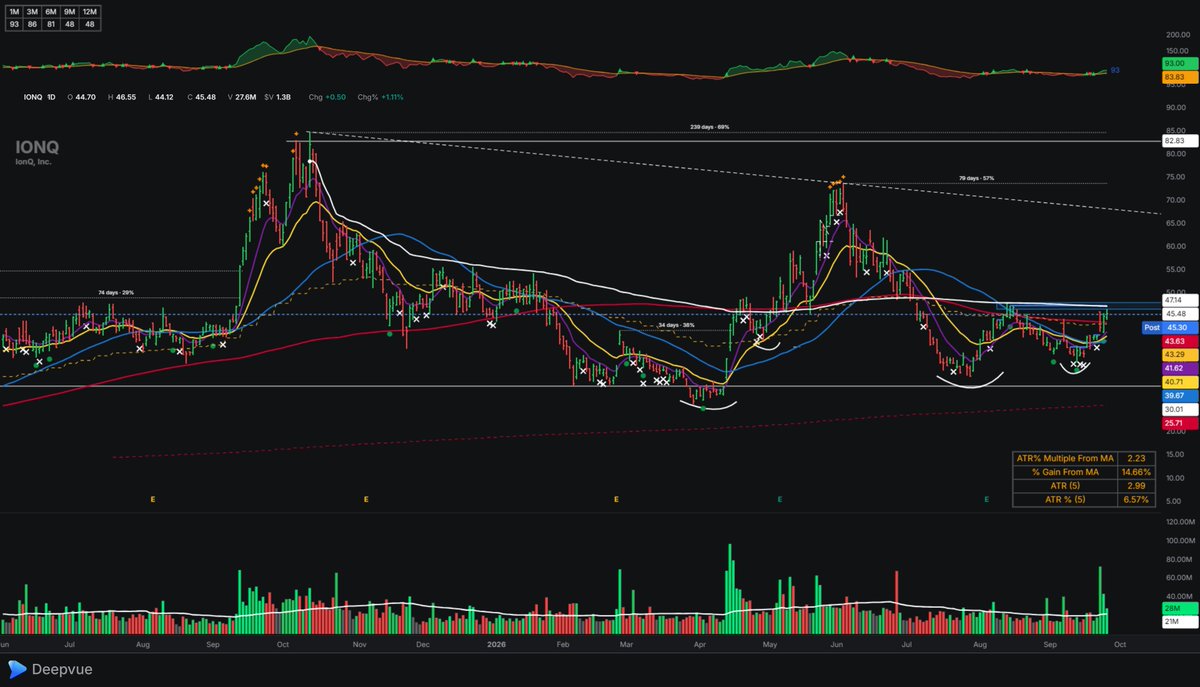Select the 3M performance column header

click(33, 11)
